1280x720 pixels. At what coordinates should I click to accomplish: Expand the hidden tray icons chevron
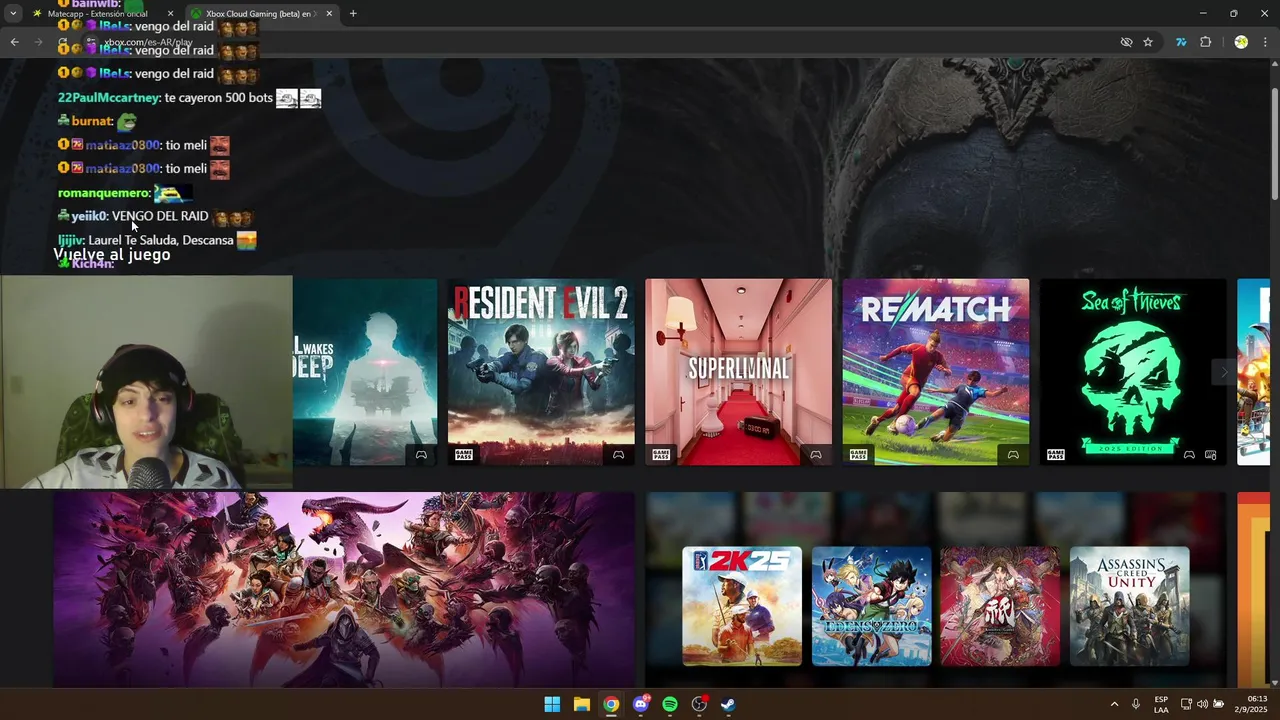1114,704
